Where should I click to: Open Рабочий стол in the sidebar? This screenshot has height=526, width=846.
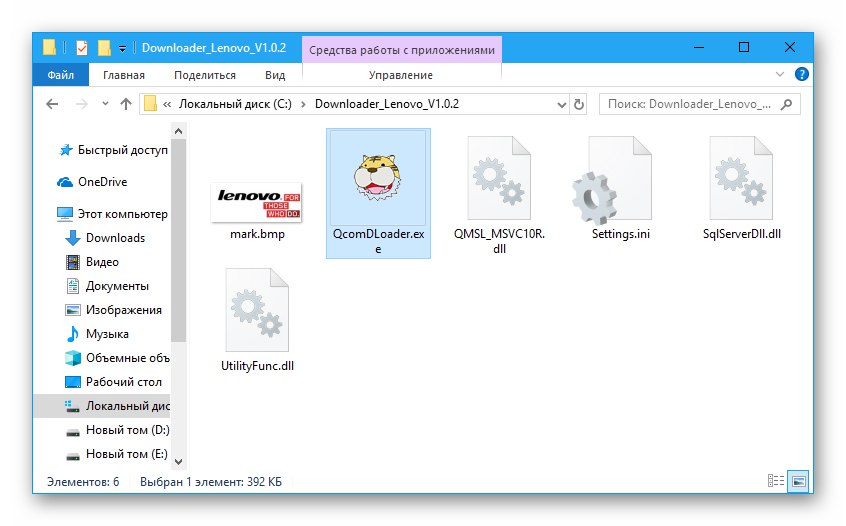click(124, 382)
